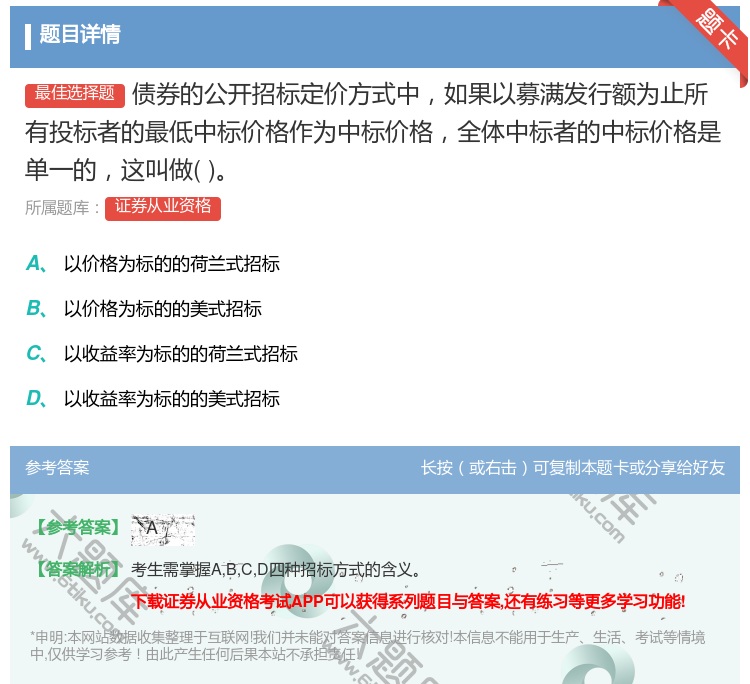Click the 长按（或右击）可复制本题卡 hint text
Image resolution: width=750 pixels, height=684 pixels.
point(573,468)
